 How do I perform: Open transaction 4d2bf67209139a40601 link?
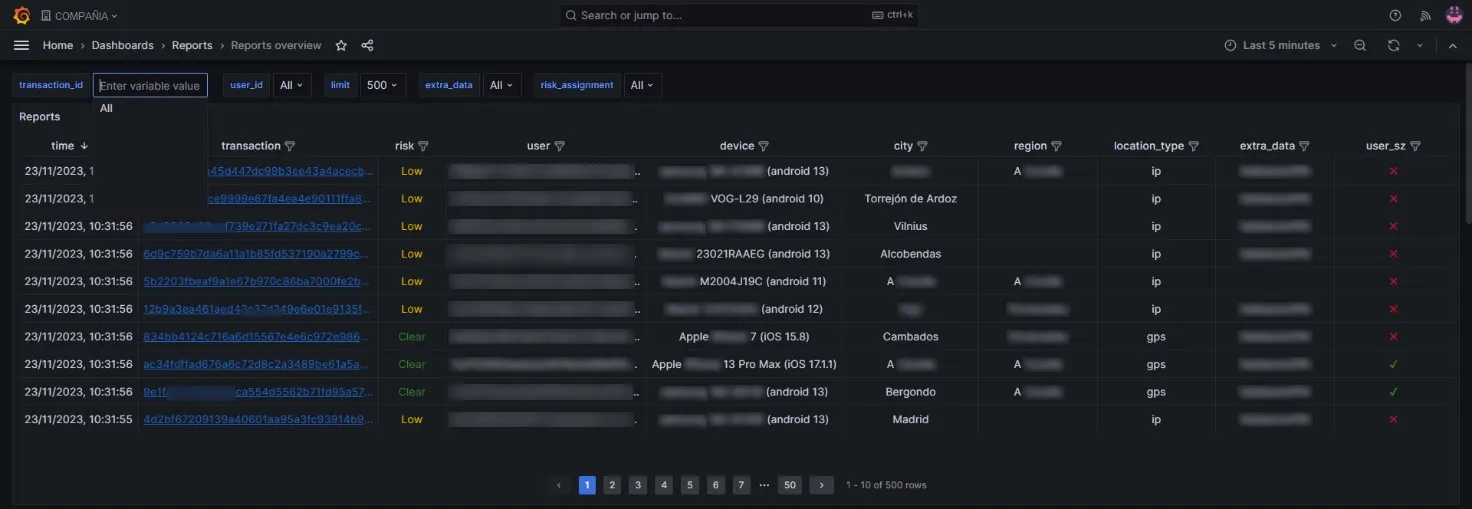(258, 420)
